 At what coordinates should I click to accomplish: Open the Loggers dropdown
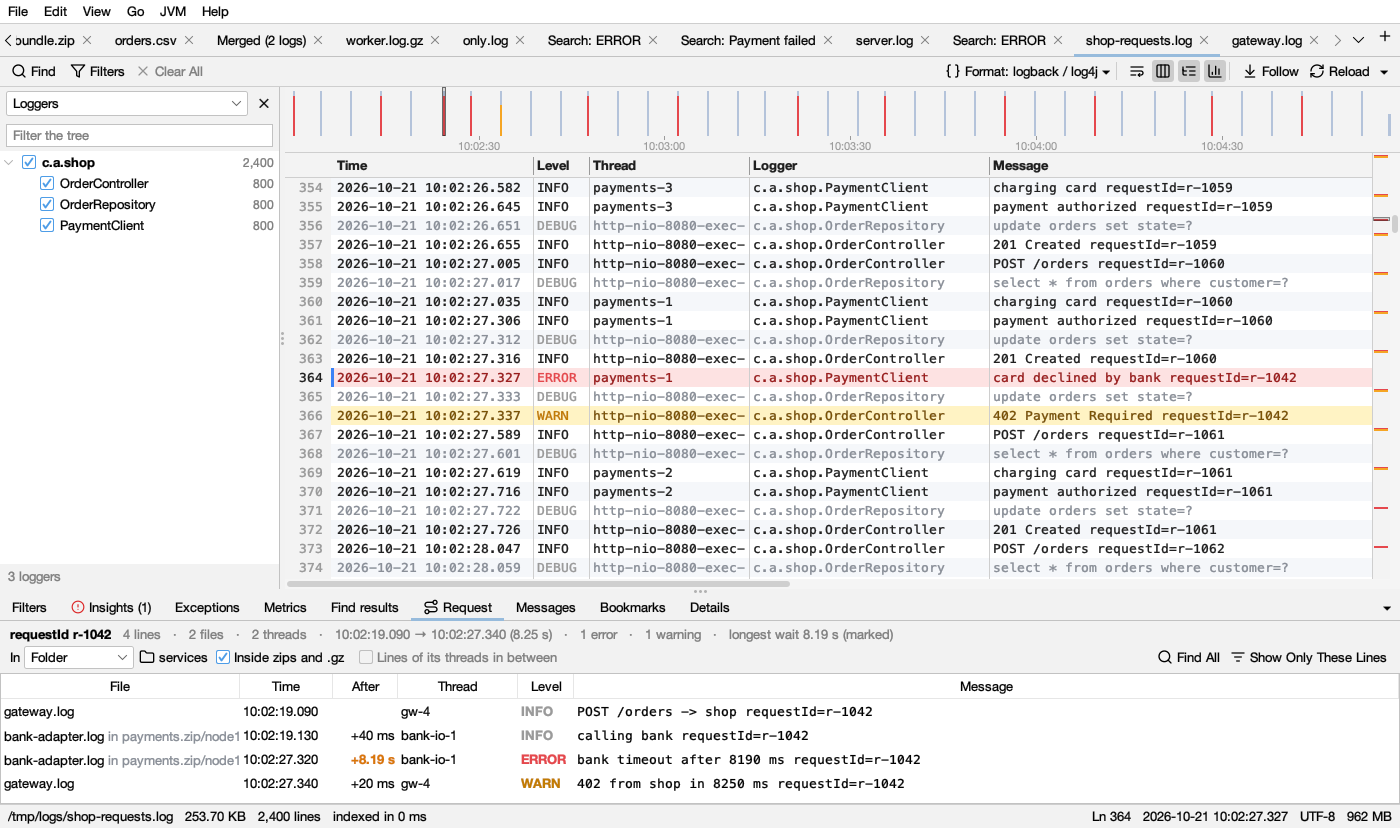click(127, 103)
